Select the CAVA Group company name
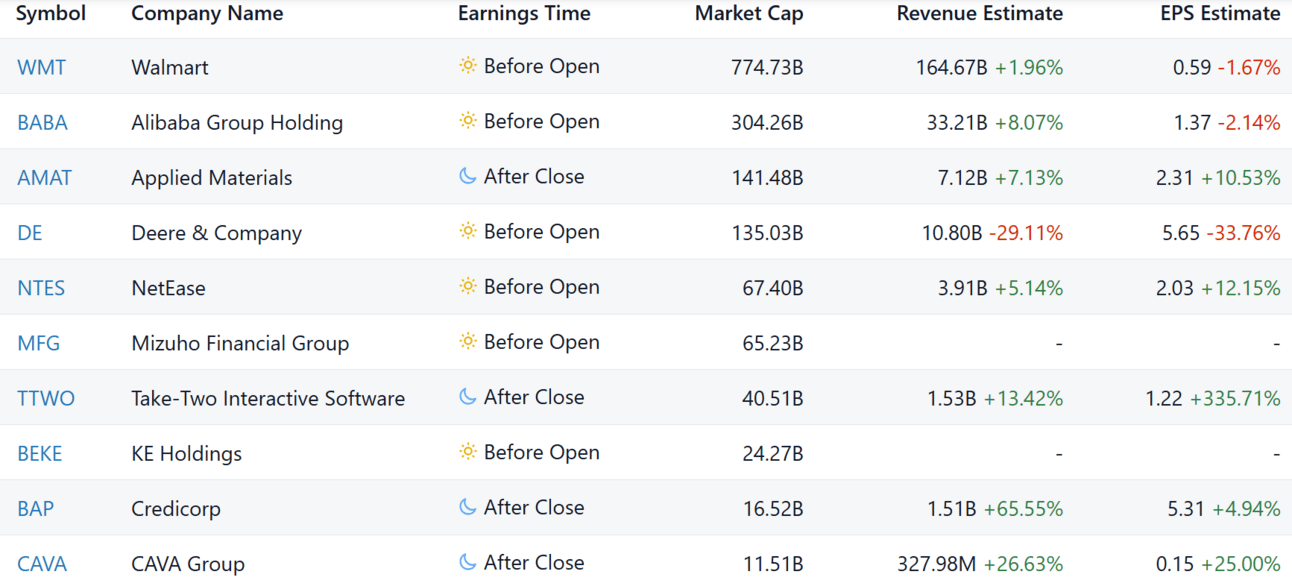1292x586 pixels. (188, 563)
